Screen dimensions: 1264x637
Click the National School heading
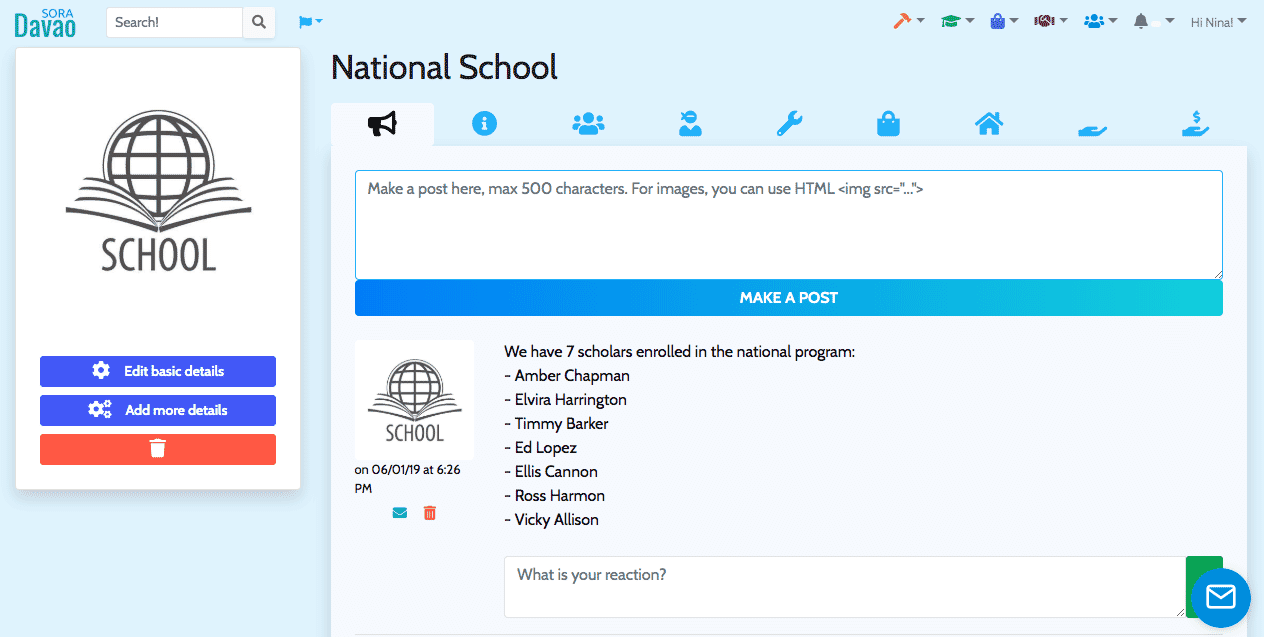tap(444, 68)
